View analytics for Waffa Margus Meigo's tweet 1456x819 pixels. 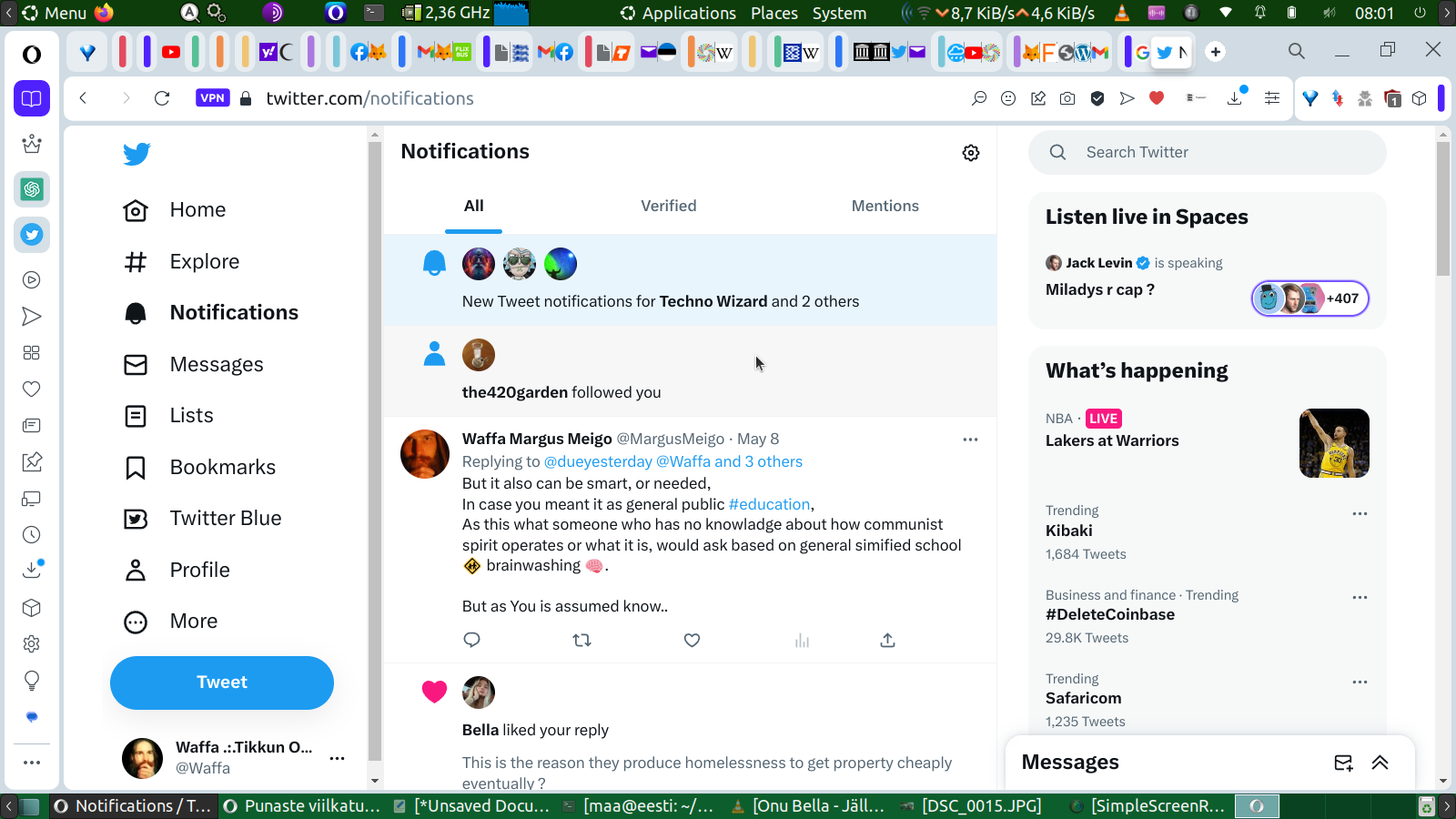click(802, 640)
